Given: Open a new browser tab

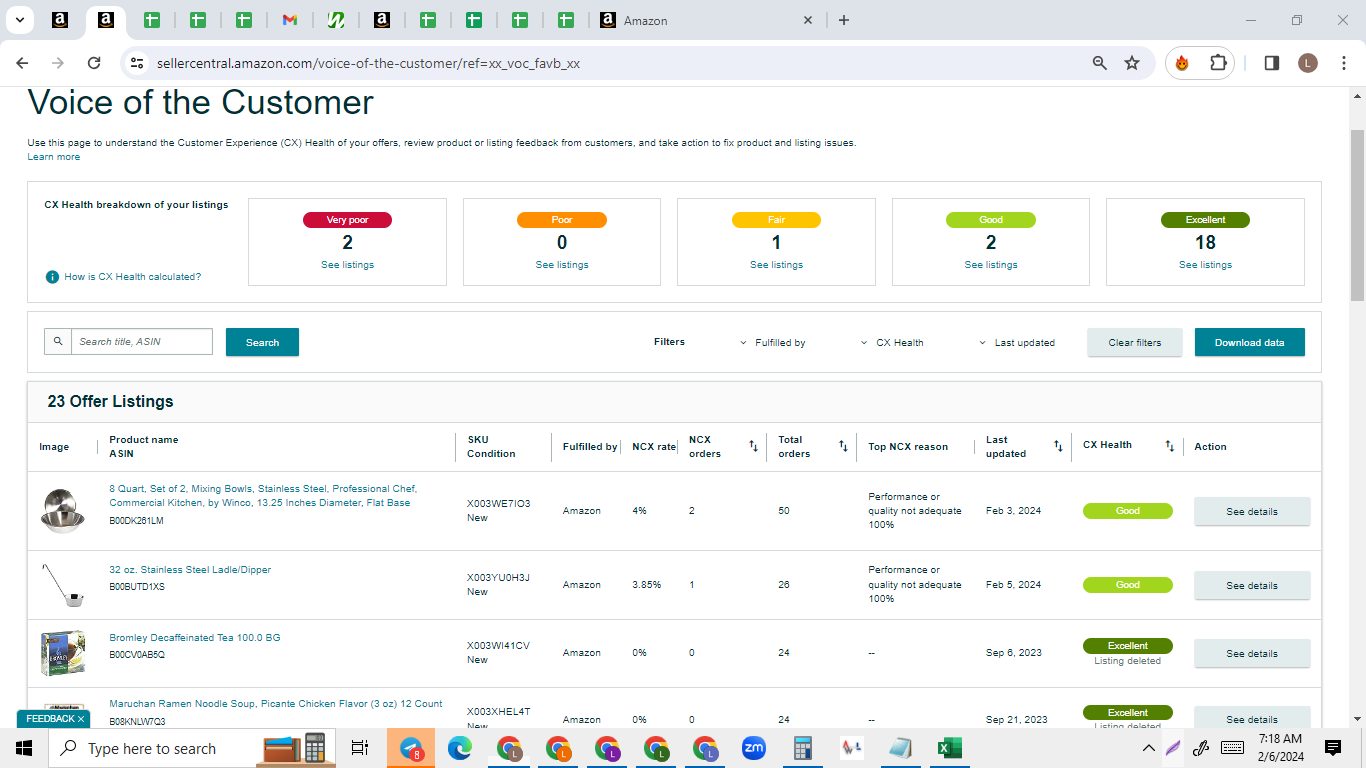Looking at the screenshot, I should point(844,20).
